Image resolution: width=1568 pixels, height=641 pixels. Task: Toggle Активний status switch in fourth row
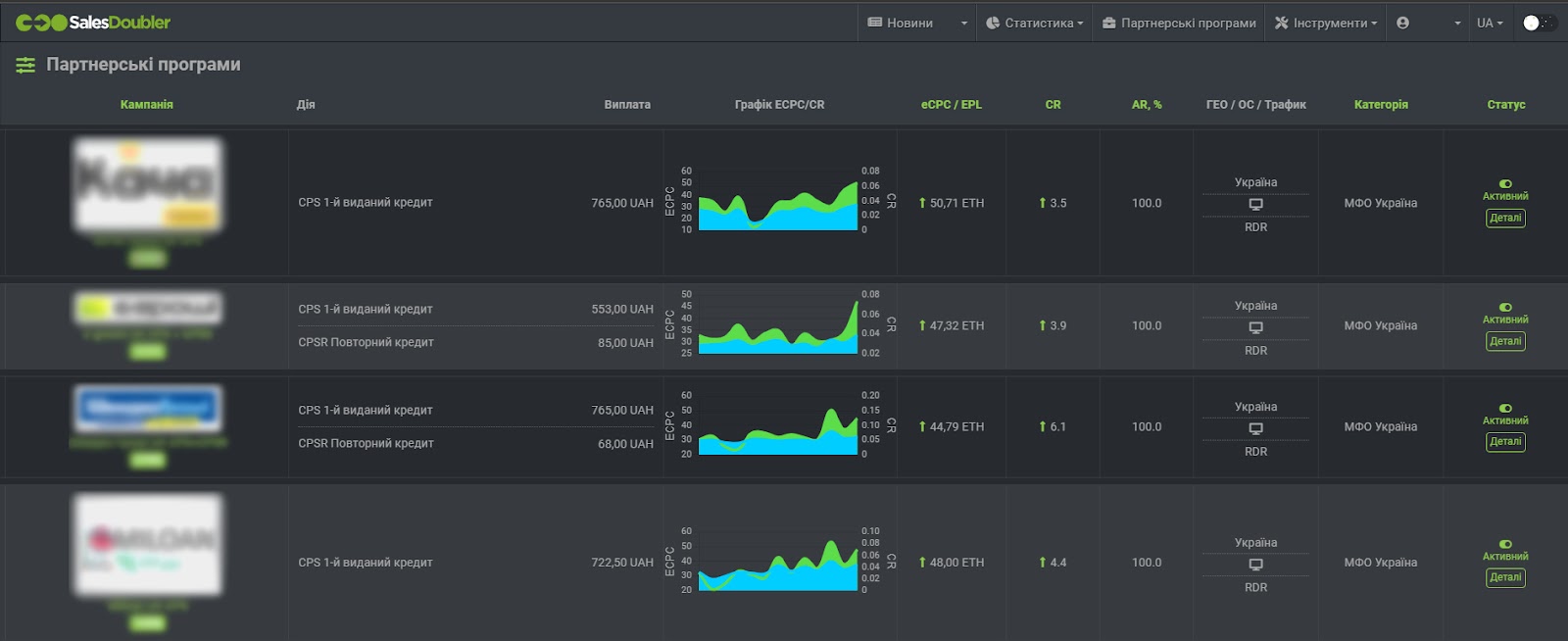[x=1505, y=544]
